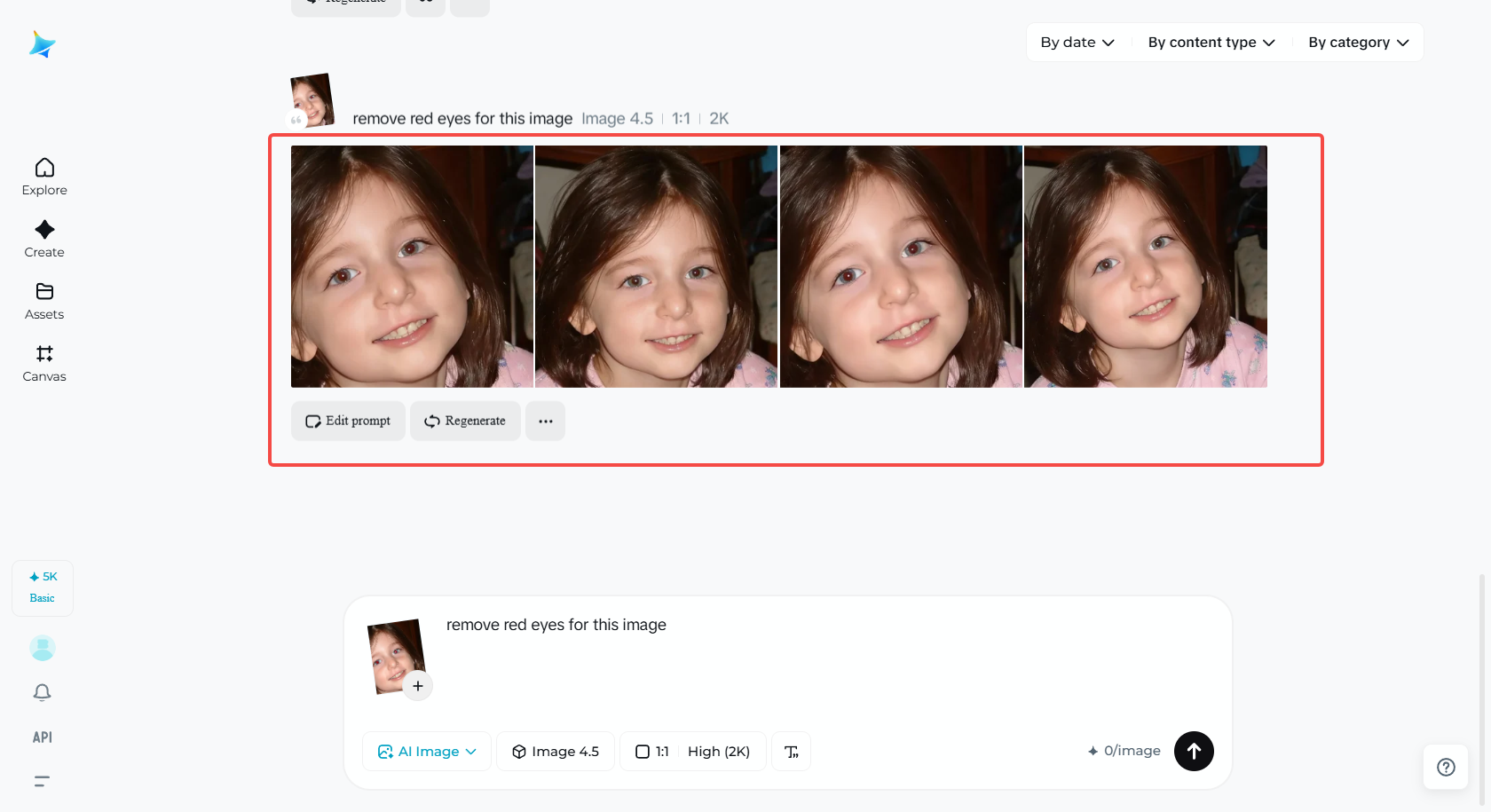
Task: Click the user profile avatar icon
Action: [x=42, y=648]
